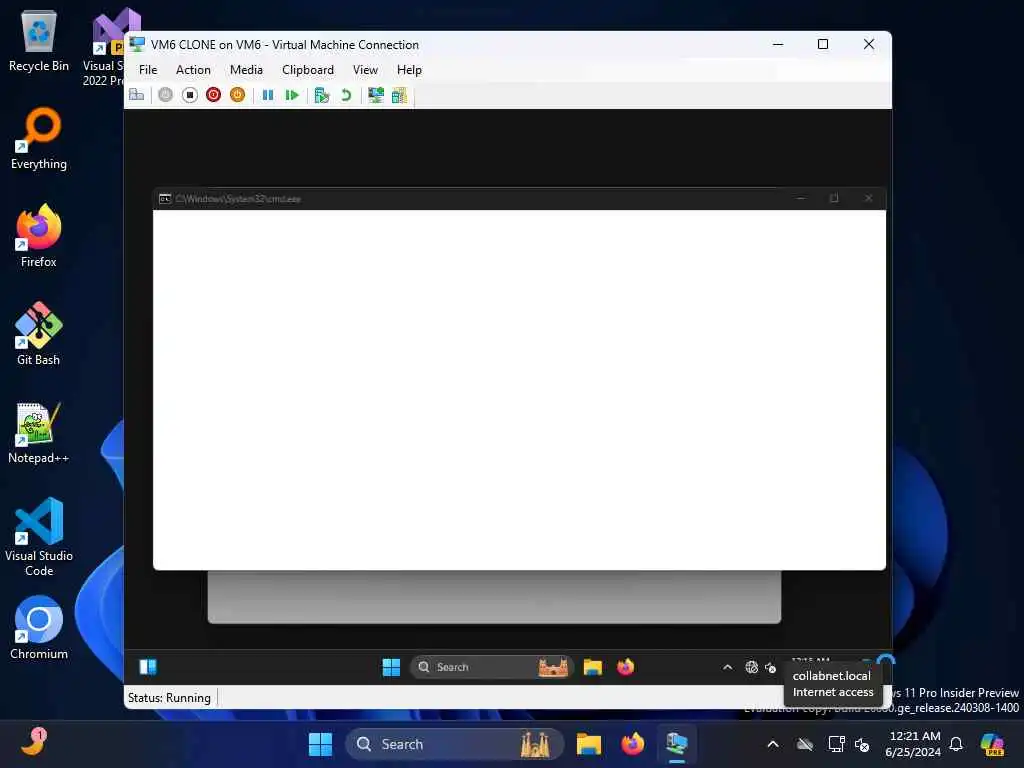Click the Status: Running text
Viewport: 1024px width, 768px height.
pos(169,698)
